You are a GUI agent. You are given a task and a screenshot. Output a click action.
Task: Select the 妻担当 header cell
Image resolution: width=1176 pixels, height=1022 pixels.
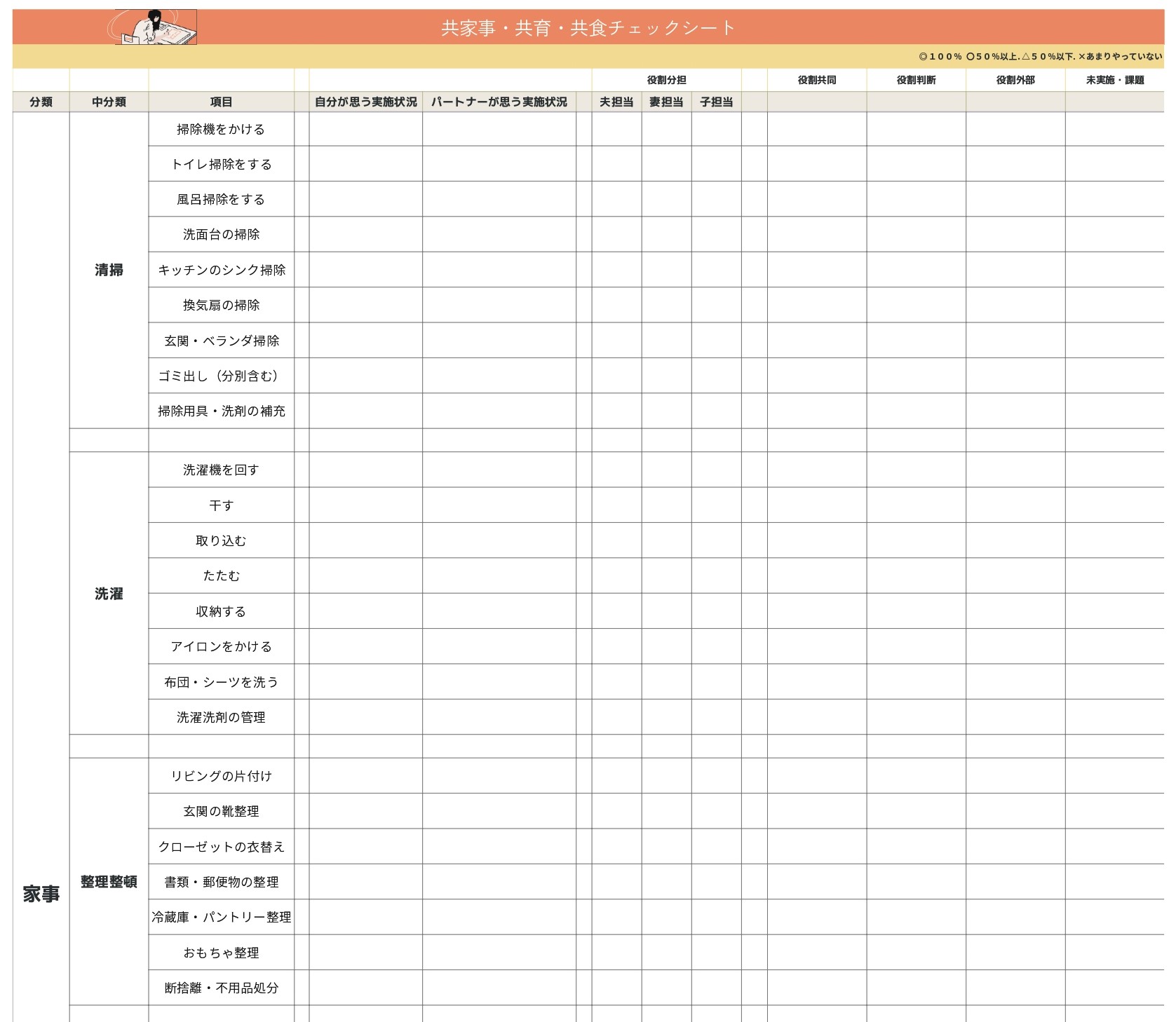coord(665,102)
